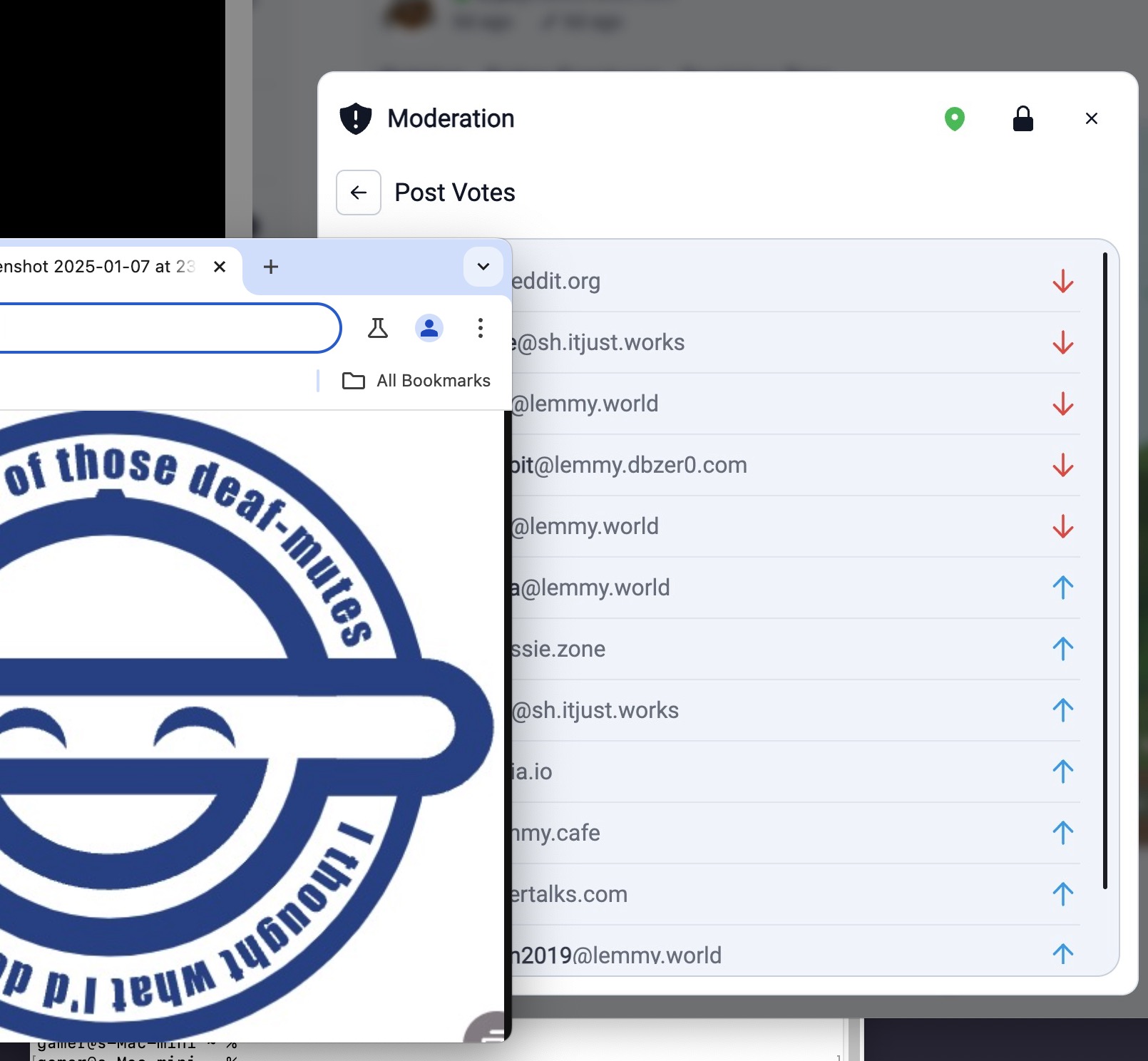This screenshot has height=1061, width=1148.
Task: Select the eddit.org voter entry
Action: pyautogui.click(x=795, y=281)
